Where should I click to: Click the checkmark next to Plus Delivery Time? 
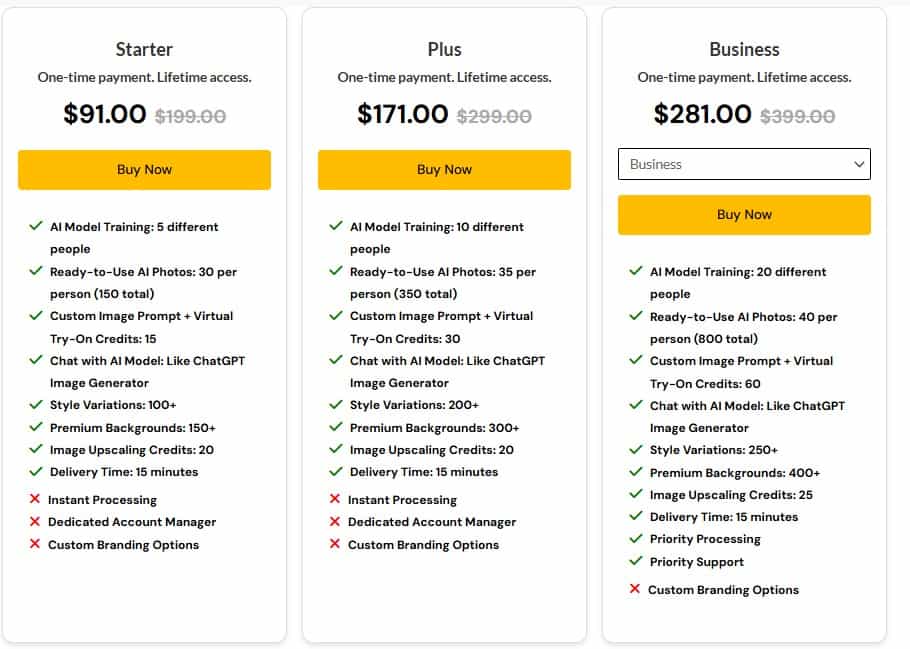(x=335, y=472)
